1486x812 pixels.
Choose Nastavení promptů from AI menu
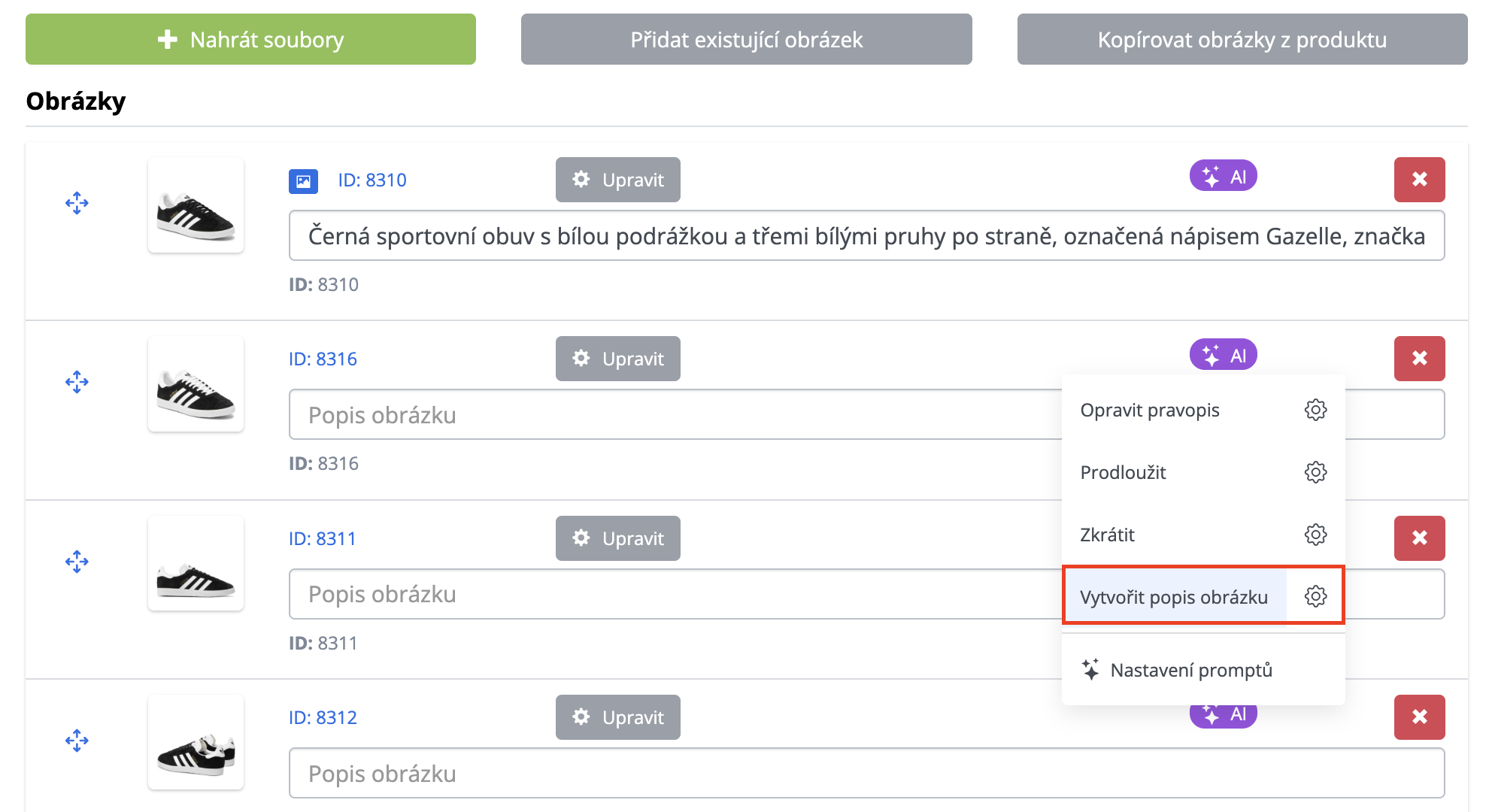click(1190, 670)
